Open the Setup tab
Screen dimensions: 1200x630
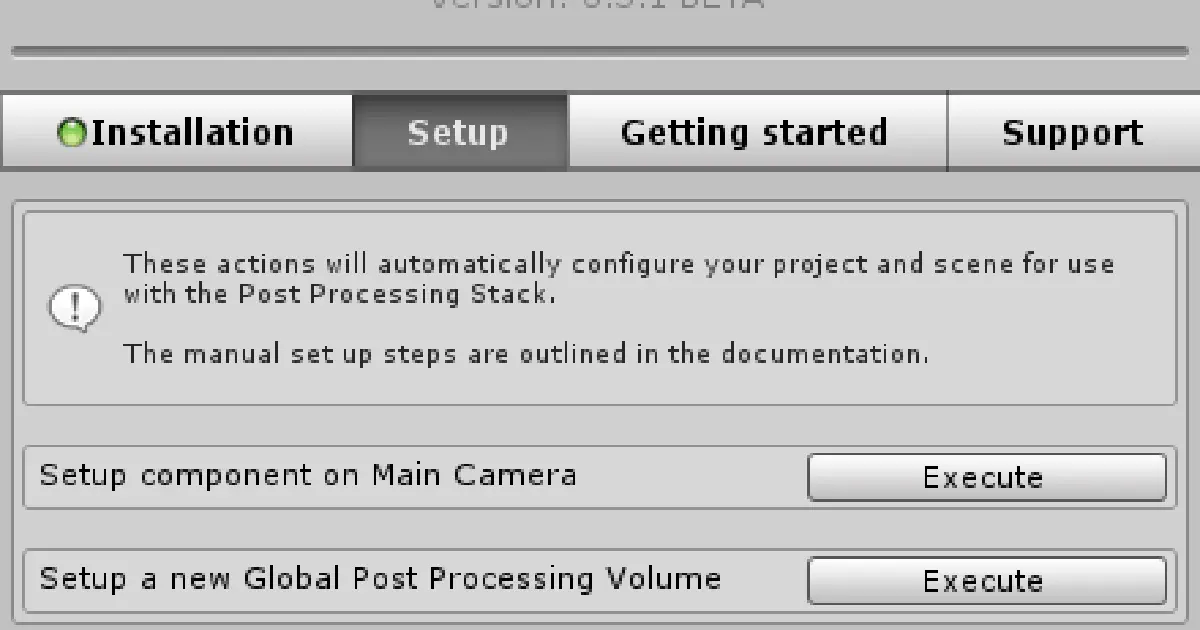click(x=460, y=131)
